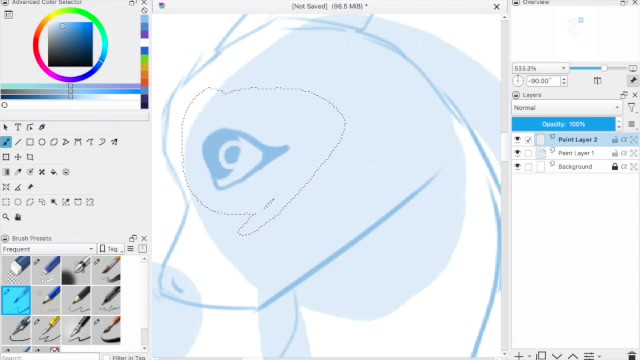Select the Text tool
The image size is (640, 360).
click(x=18, y=127)
